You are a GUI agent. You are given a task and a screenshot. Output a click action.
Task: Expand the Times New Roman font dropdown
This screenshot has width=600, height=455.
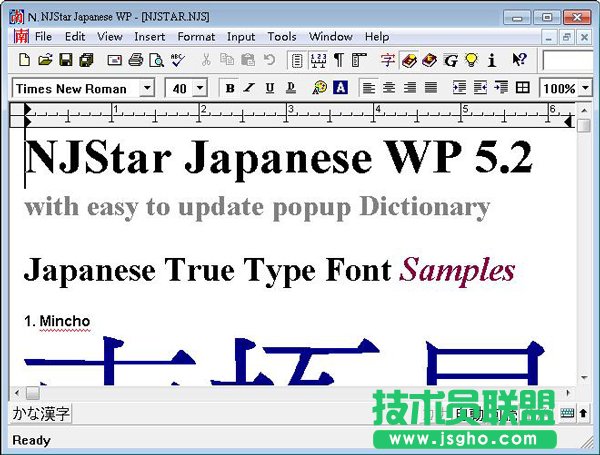(x=147, y=88)
